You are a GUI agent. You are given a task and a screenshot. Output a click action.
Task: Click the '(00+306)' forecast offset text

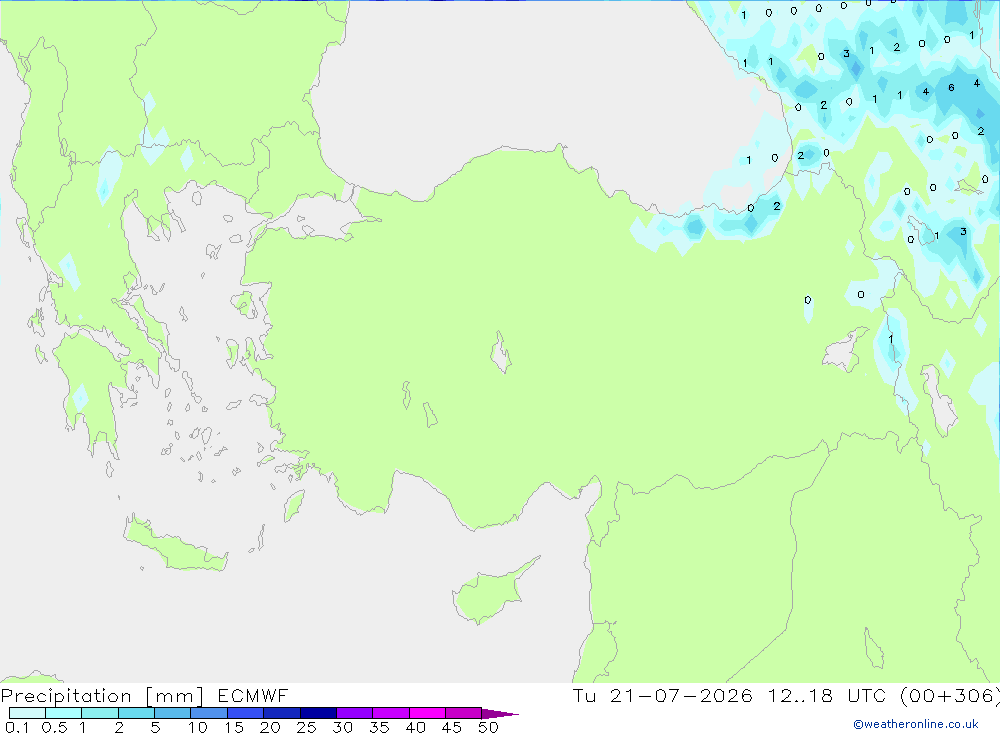tap(949, 695)
